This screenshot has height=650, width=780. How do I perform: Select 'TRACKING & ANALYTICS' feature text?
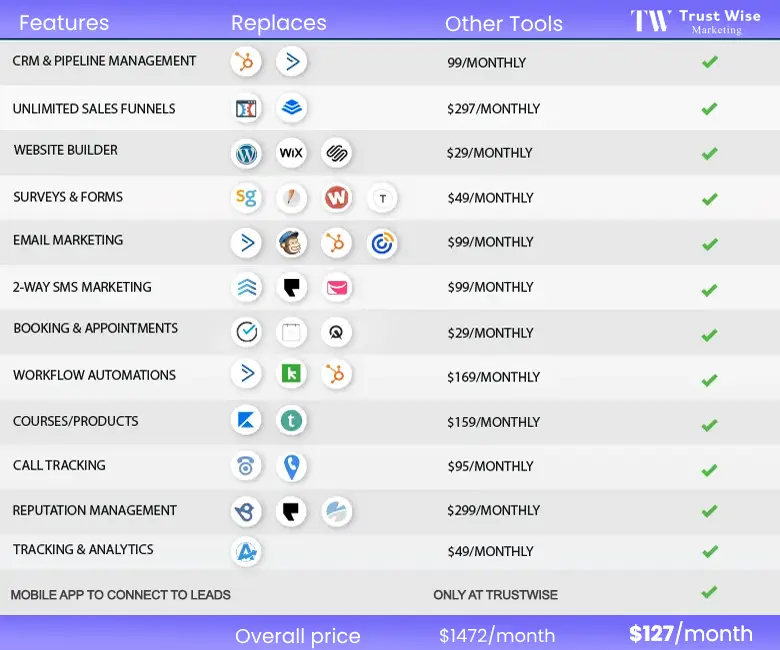coord(83,549)
